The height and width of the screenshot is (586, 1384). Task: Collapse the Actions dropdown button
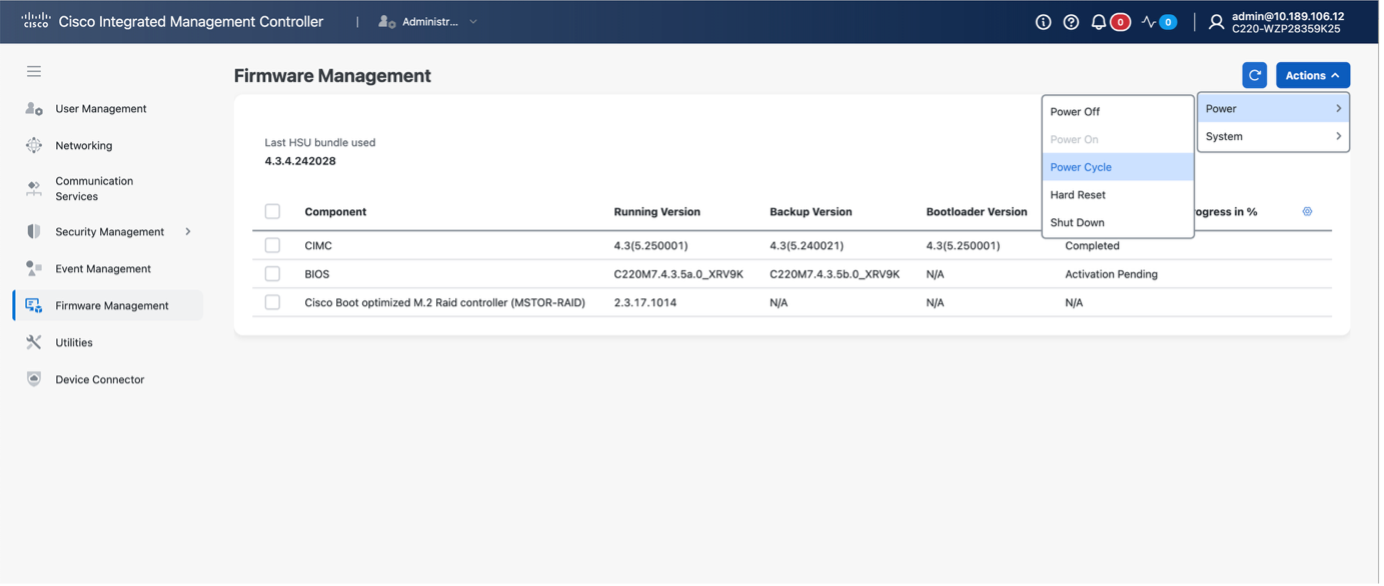tap(1312, 75)
